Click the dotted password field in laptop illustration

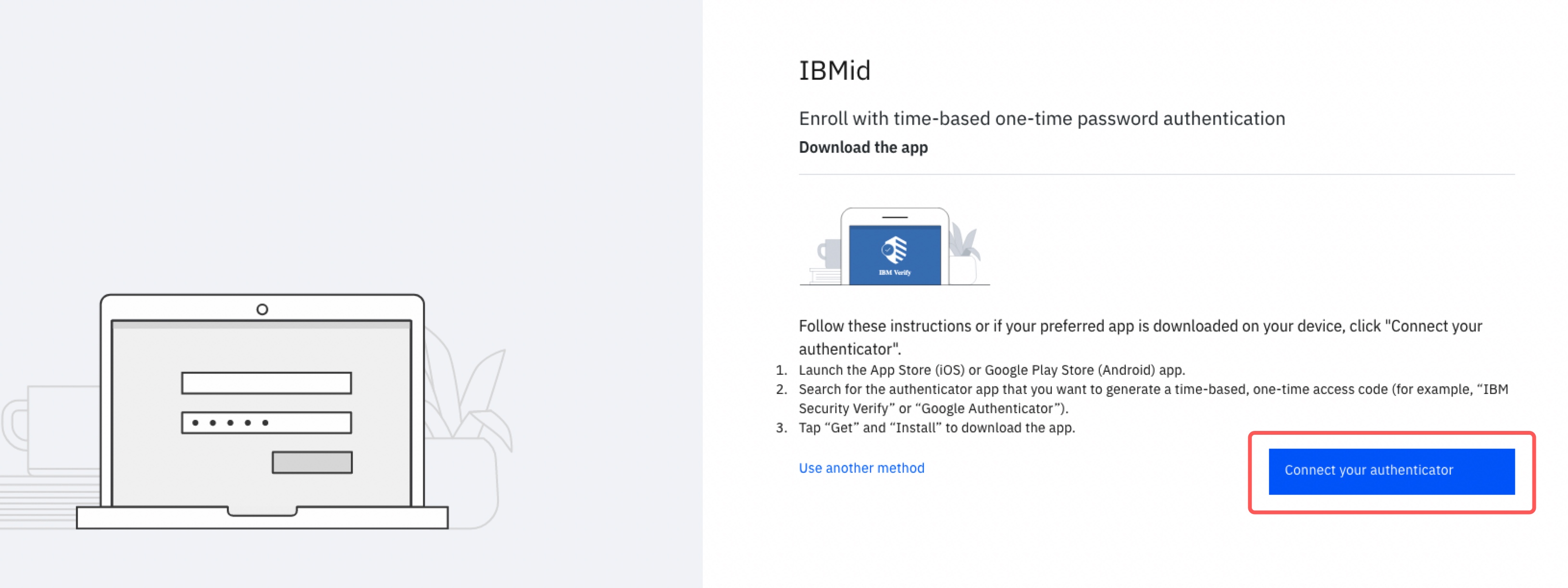(266, 423)
